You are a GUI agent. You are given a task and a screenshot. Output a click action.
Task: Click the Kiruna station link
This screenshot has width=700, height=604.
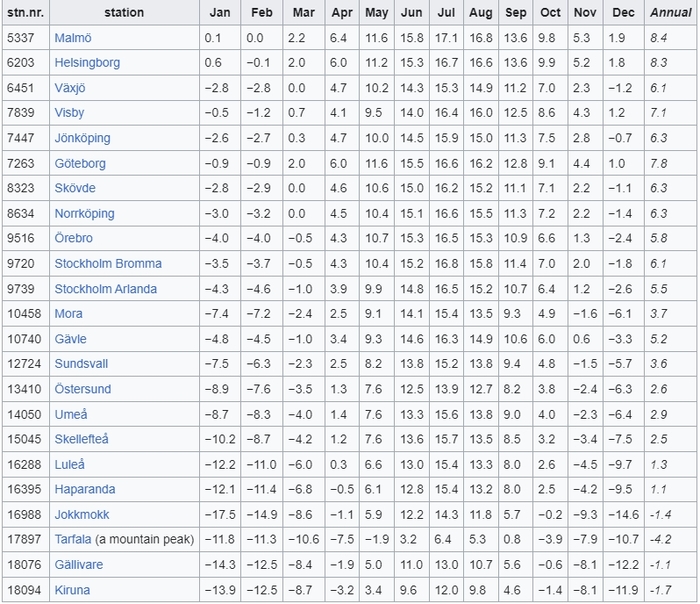tap(72, 590)
